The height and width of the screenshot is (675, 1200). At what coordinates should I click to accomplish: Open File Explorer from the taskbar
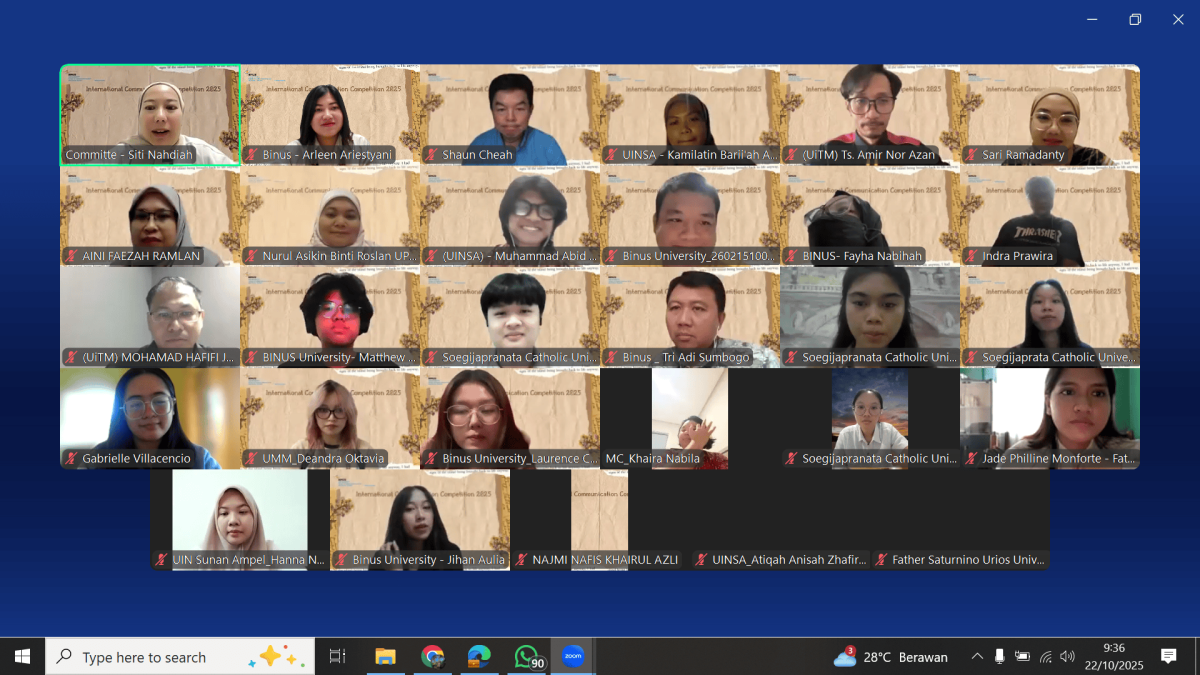coord(385,657)
